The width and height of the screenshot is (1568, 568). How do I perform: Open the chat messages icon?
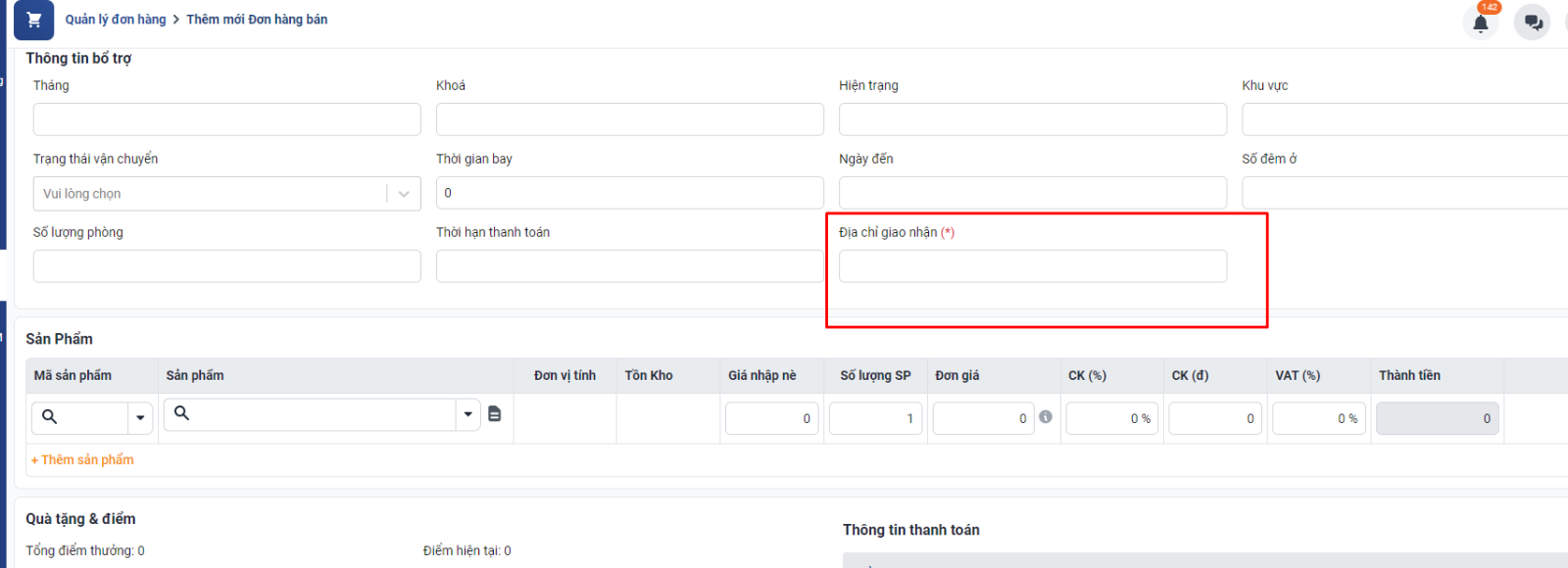pos(1533,23)
